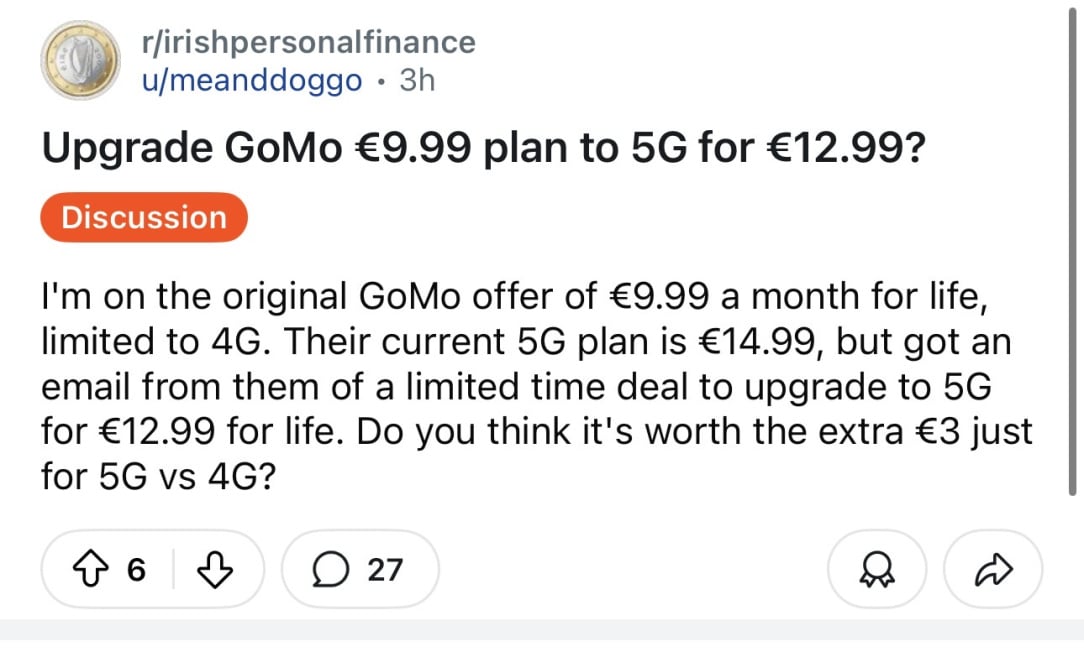The image size is (1084, 652).
Task: Click the gray divider strip below the post
Action: click(540, 630)
